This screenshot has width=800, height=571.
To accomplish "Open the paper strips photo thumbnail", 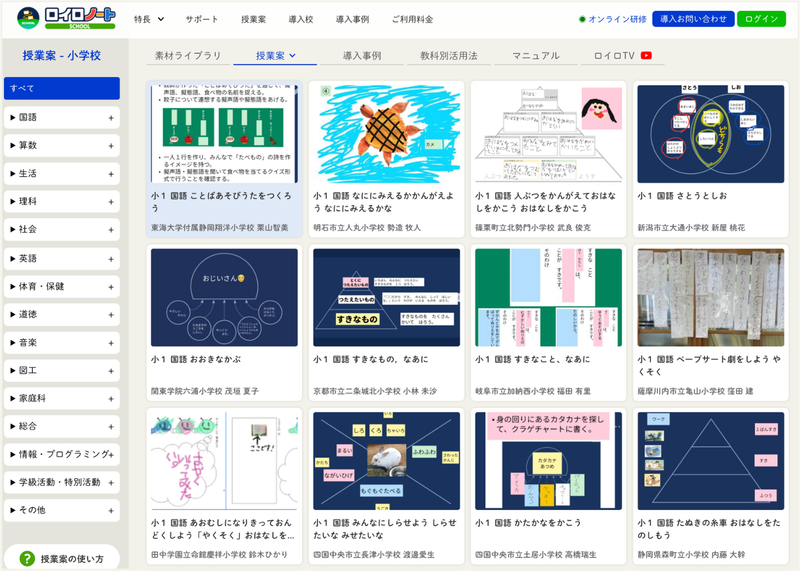I will (x=711, y=297).
